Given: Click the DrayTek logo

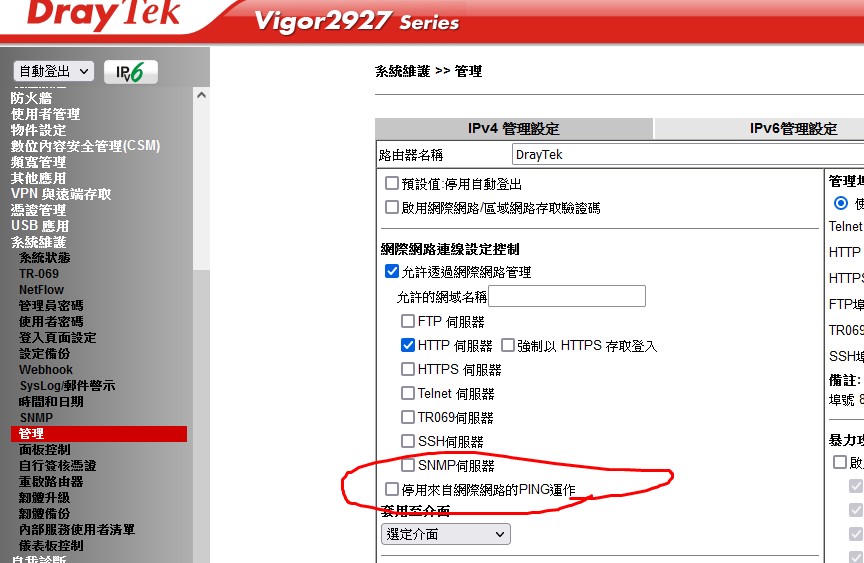Looking at the screenshot, I should click(104, 15).
